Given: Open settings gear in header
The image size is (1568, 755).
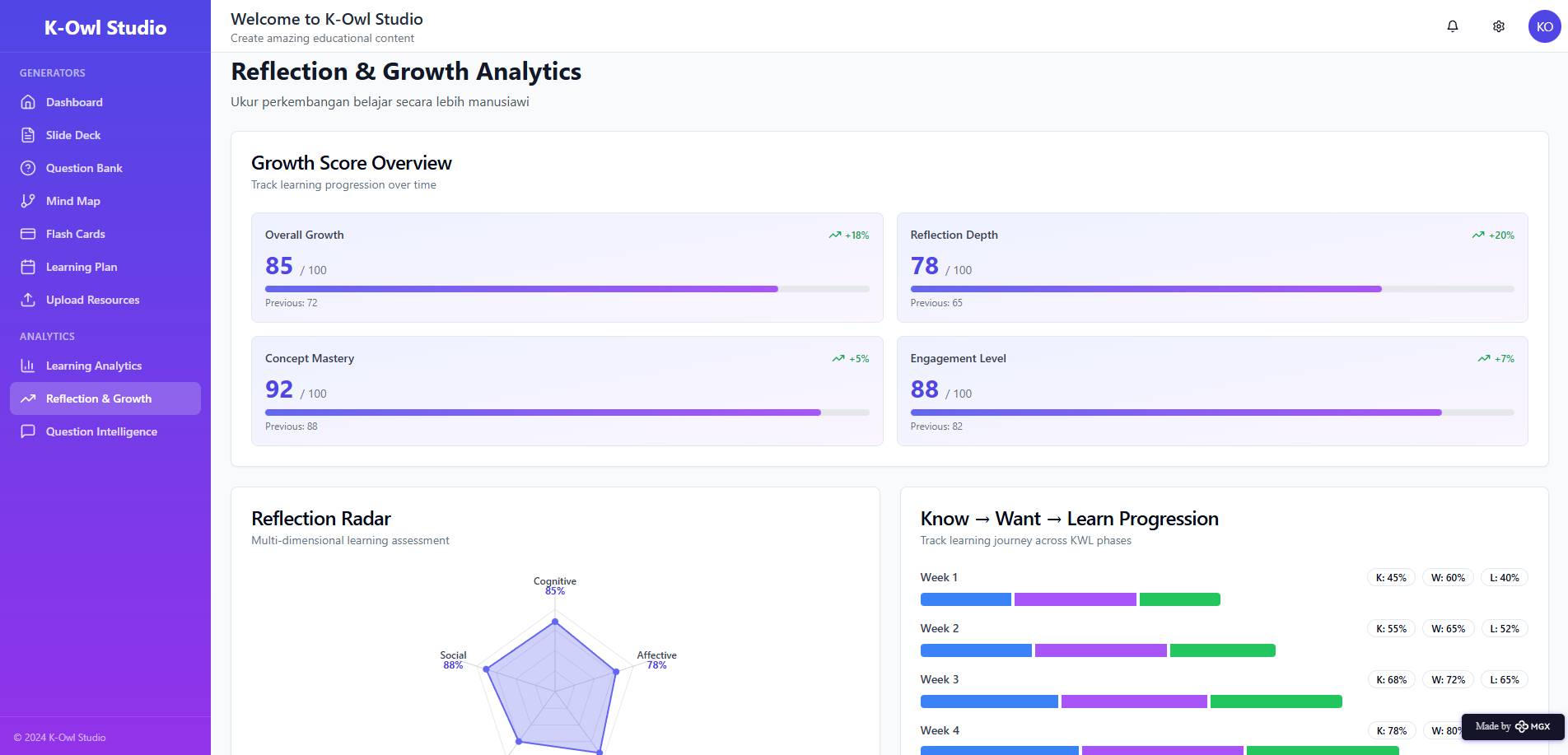Looking at the screenshot, I should click(1499, 26).
